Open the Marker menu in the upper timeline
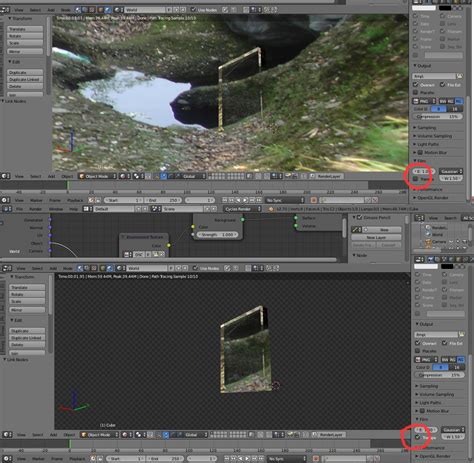The width and height of the screenshot is (474, 463). tap(36, 200)
